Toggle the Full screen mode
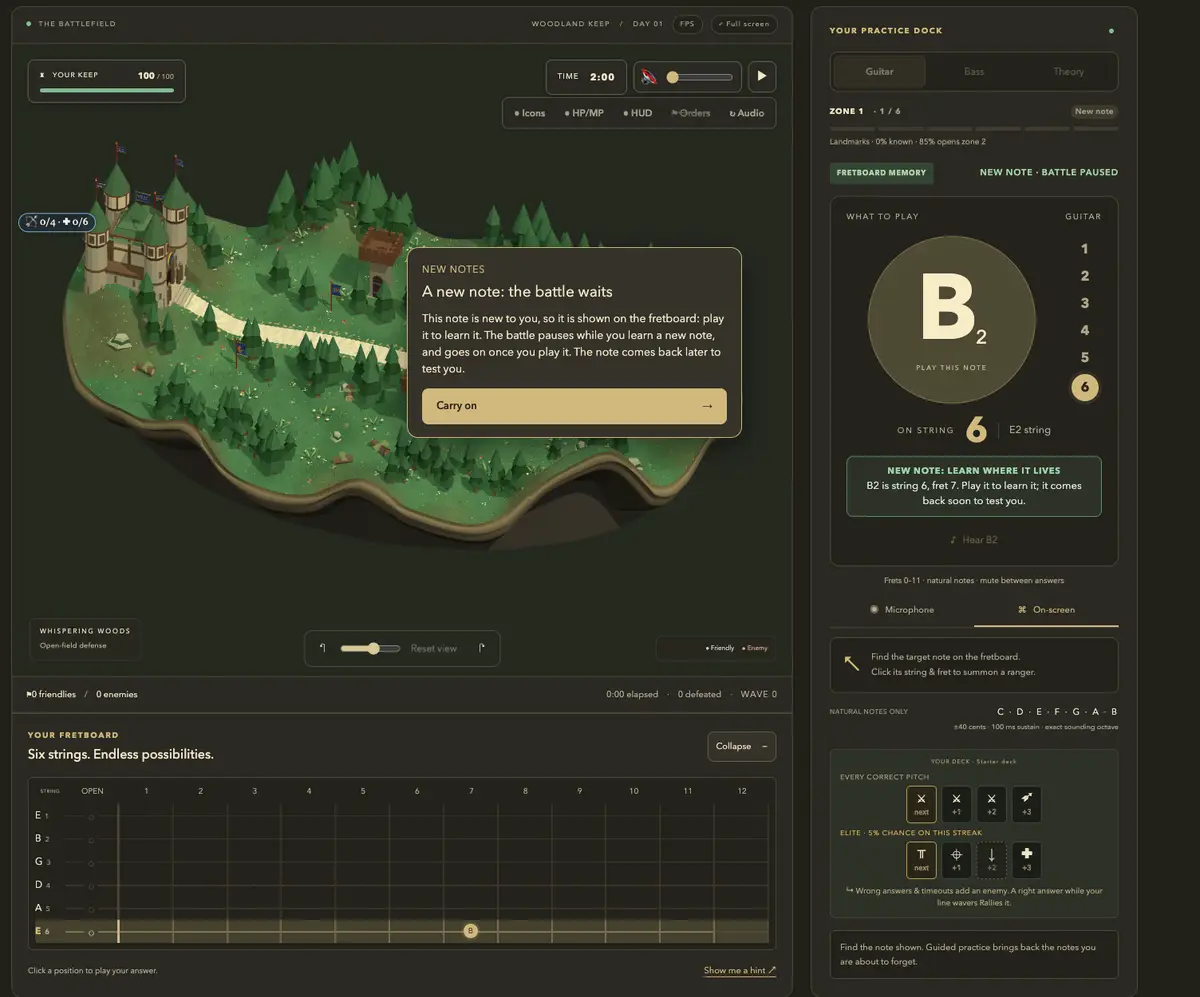This screenshot has width=1200, height=997. (744, 24)
